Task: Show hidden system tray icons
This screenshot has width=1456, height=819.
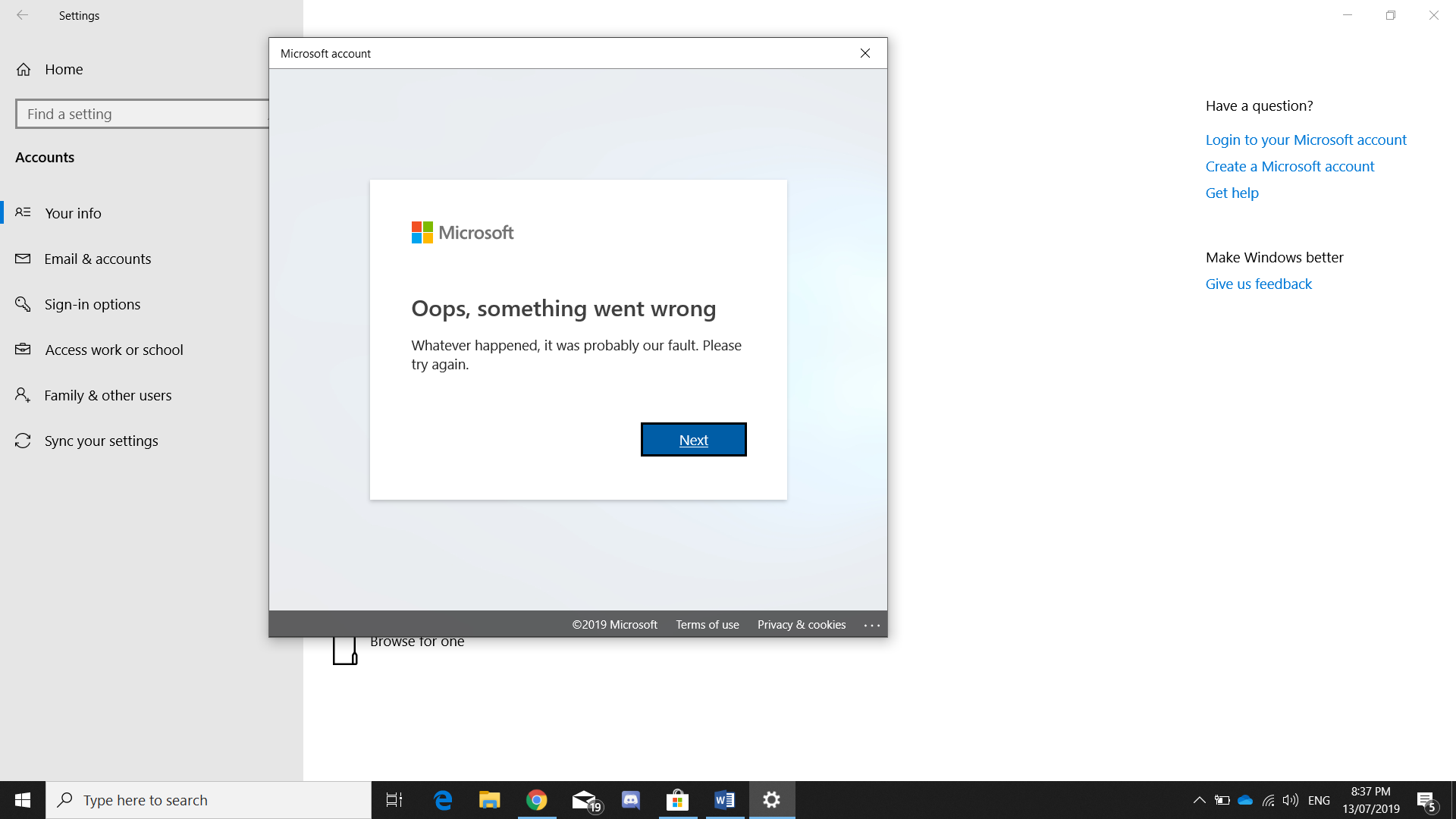Action: [x=1199, y=800]
